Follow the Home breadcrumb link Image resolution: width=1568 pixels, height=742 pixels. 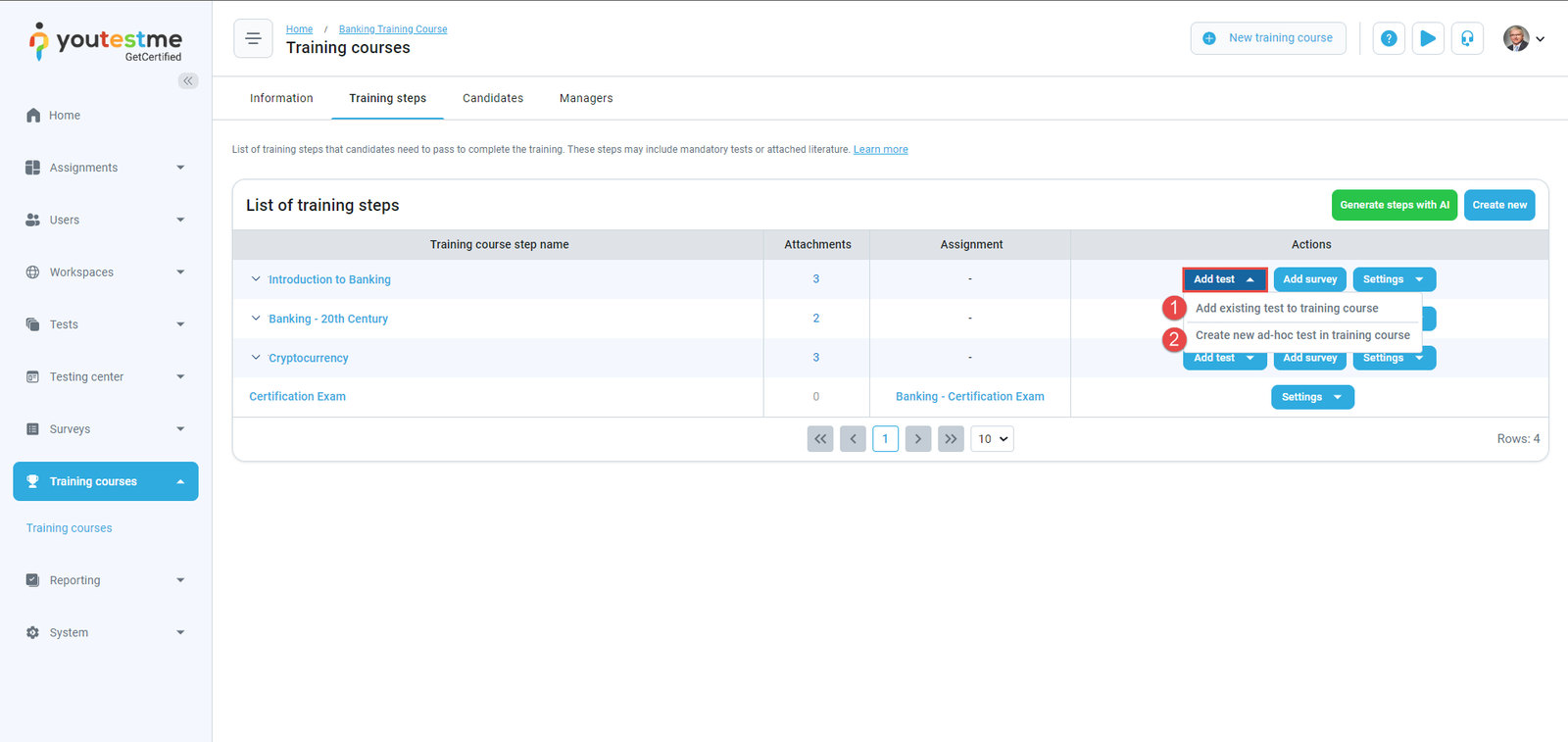tap(299, 29)
